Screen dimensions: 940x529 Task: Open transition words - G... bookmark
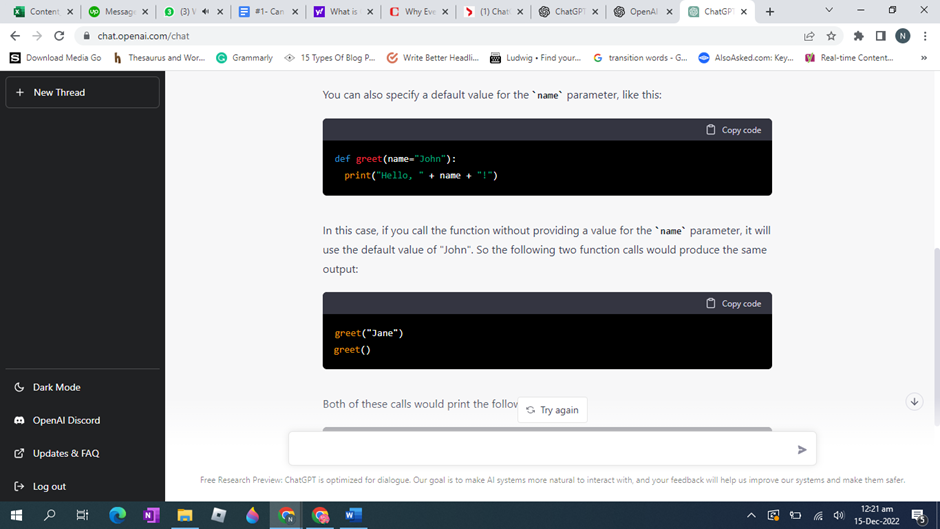(x=640, y=58)
